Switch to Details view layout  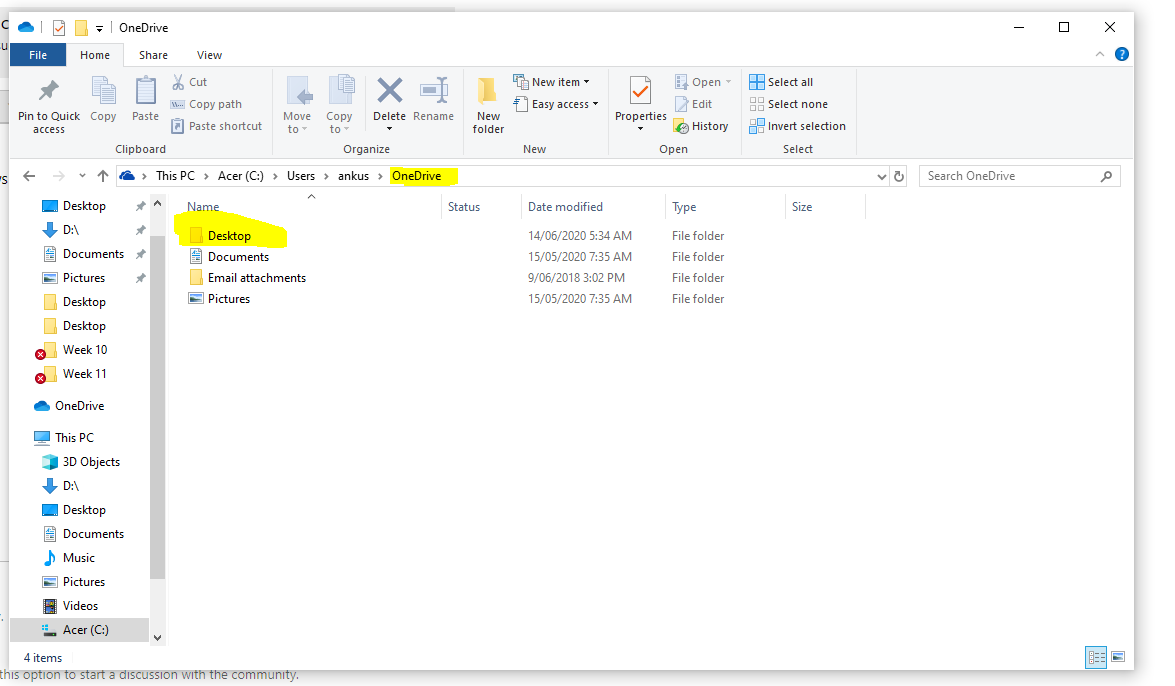click(1096, 658)
